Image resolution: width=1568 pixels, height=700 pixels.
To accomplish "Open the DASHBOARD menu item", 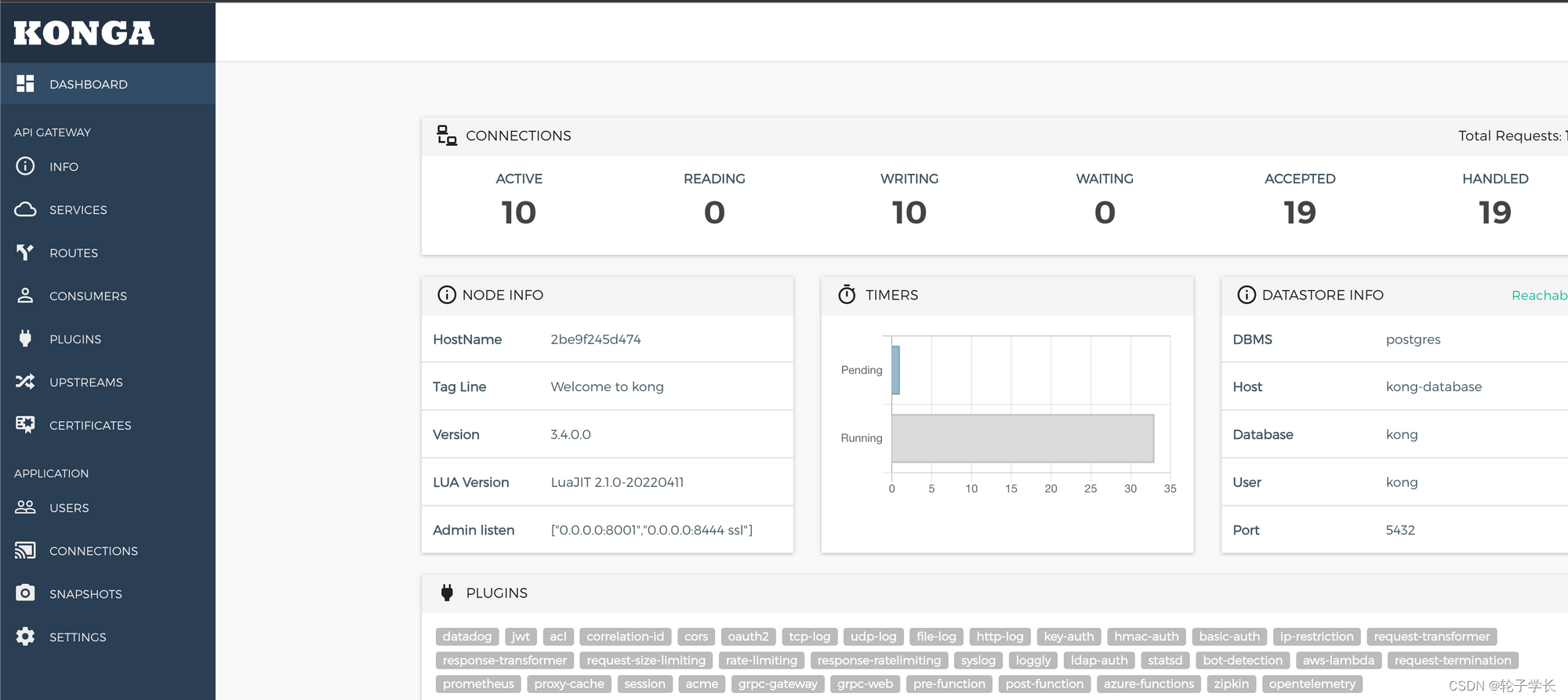I will pyautogui.click(x=107, y=84).
